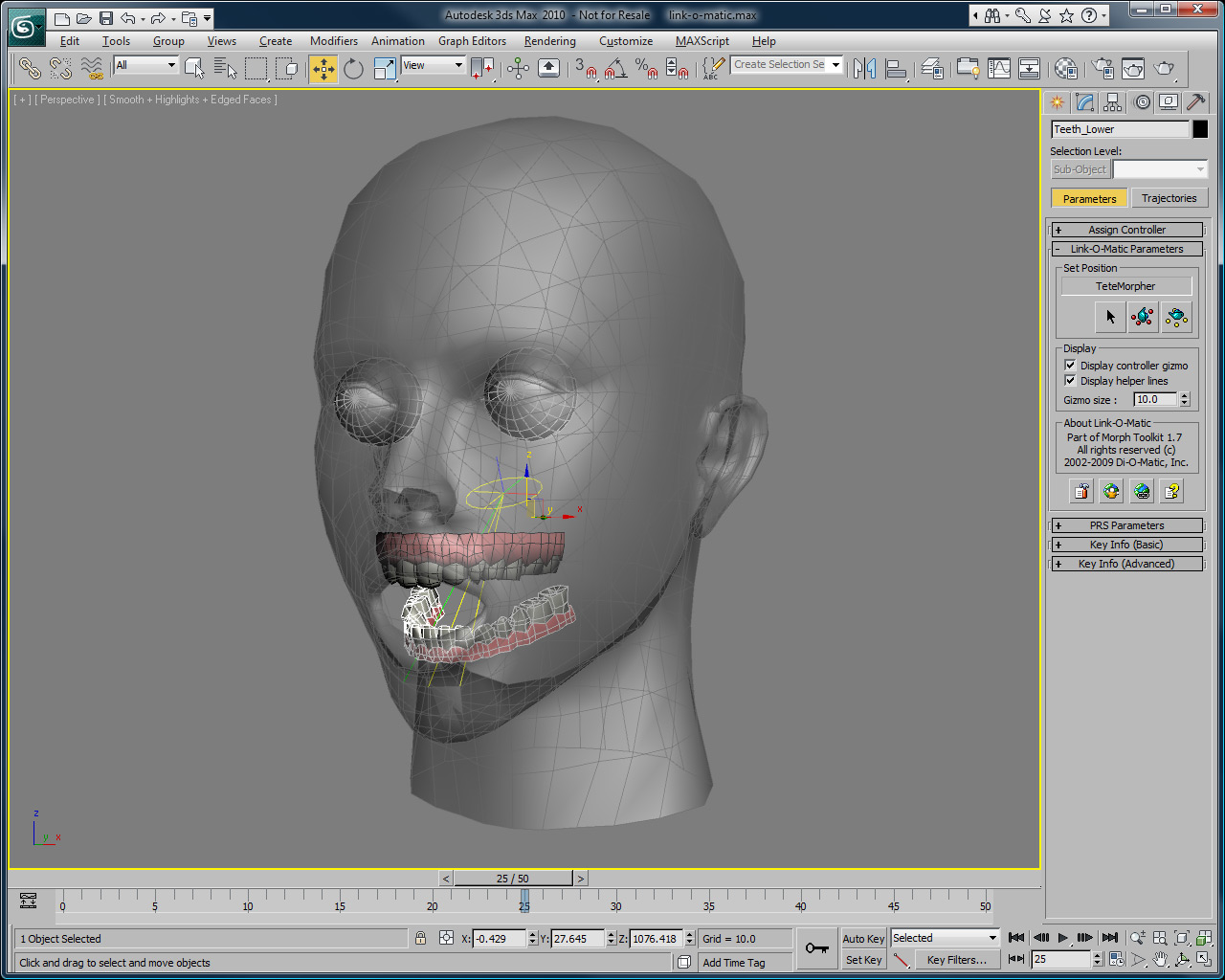The image size is (1225, 980).
Task: Disable Display helper lines checkbox
Action: pyautogui.click(x=1071, y=381)
